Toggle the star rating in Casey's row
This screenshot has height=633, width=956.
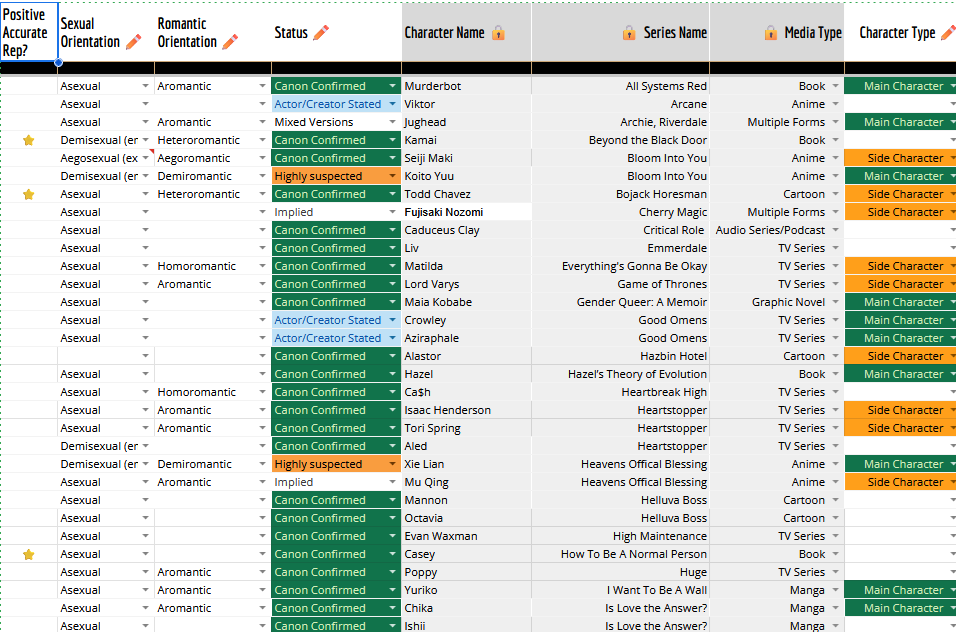[29, 554]
